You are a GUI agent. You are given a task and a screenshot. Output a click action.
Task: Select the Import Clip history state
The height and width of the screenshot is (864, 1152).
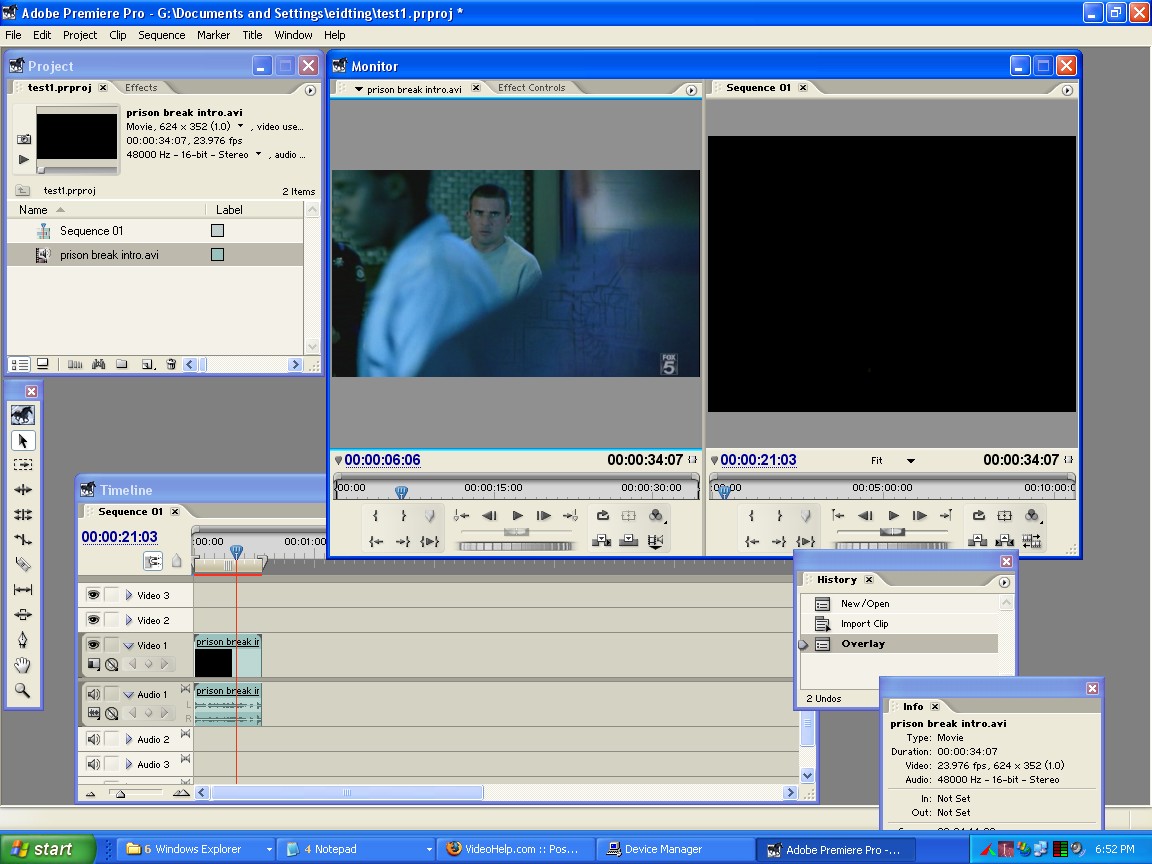[899, 624]
